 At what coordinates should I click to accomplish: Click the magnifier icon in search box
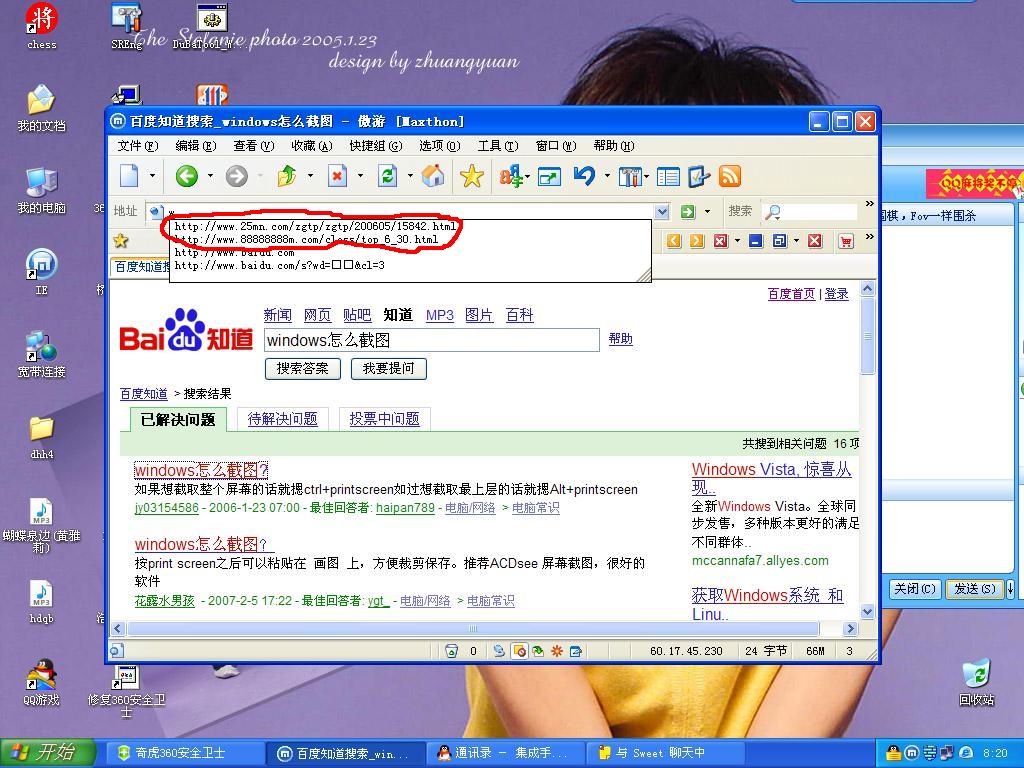(x=772, y=212)
